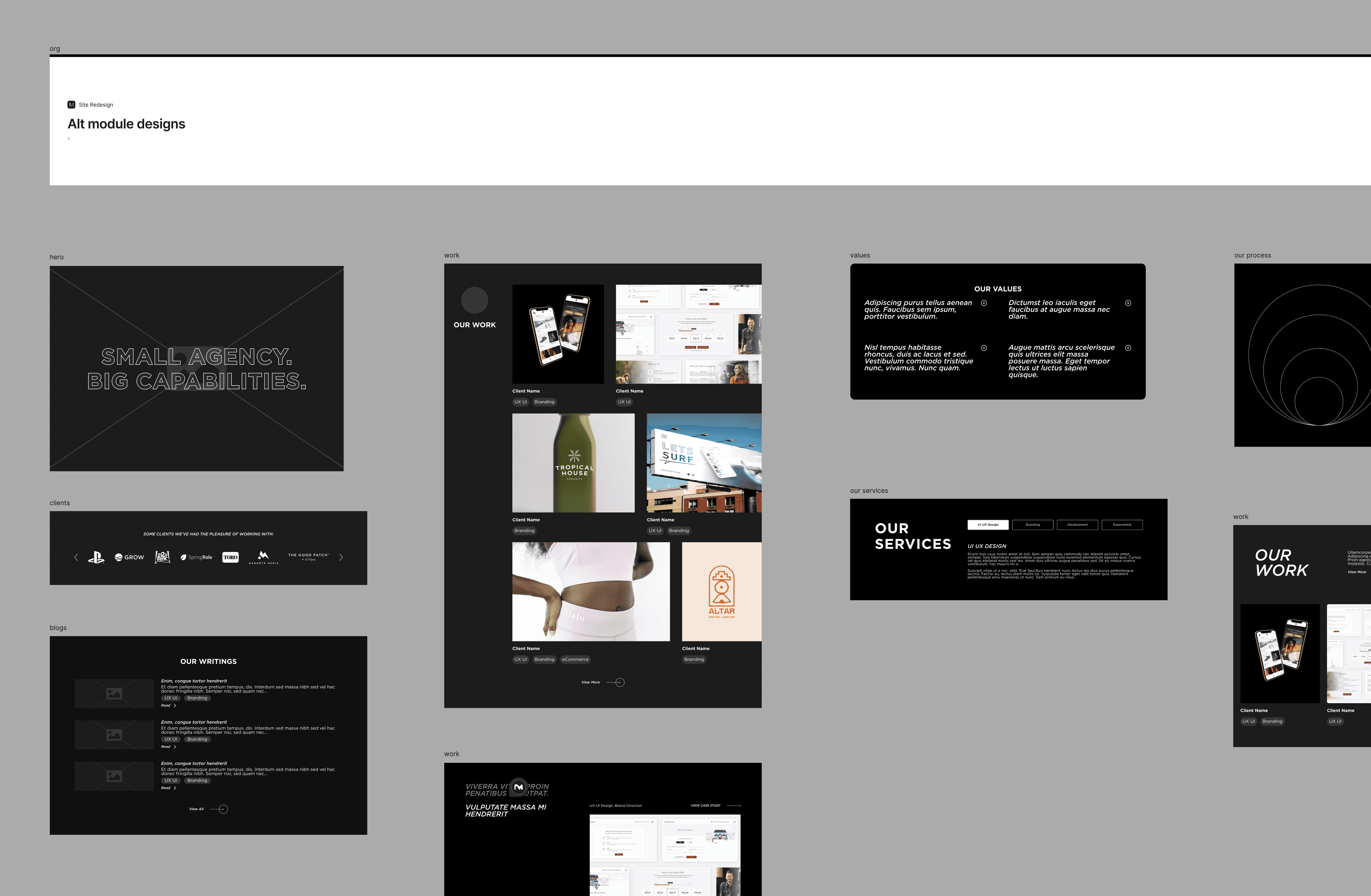Open the Tropical House bottle thumbnail
The image size is (1371, 896).
573,463
